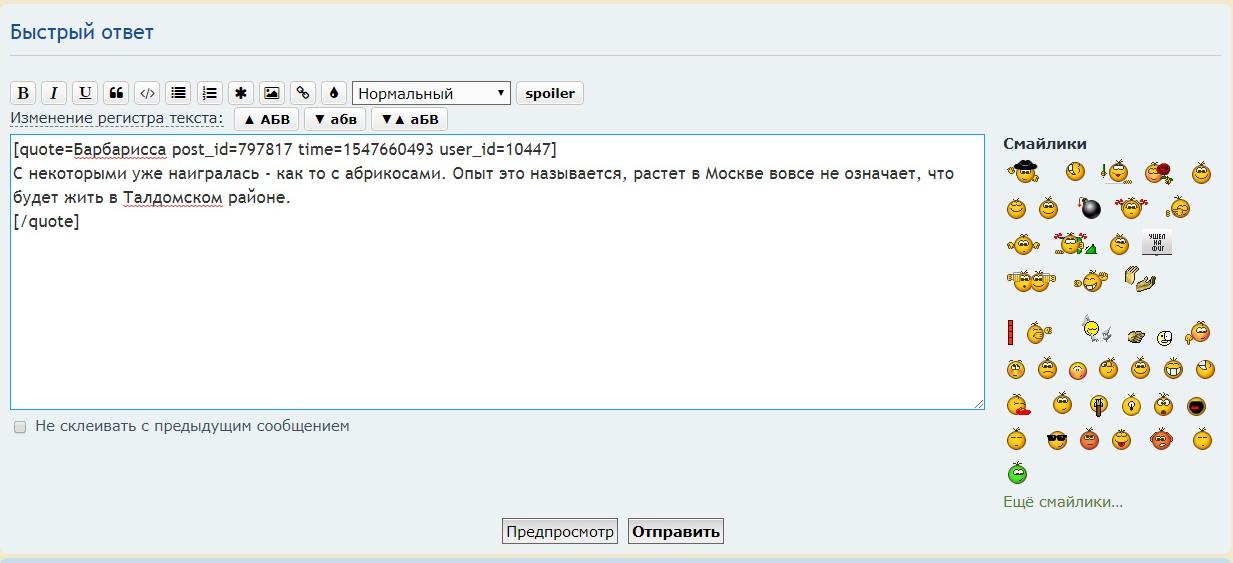
Task: Insert a URL link tag
Action: pyautogui.click(x=302, y=93)
